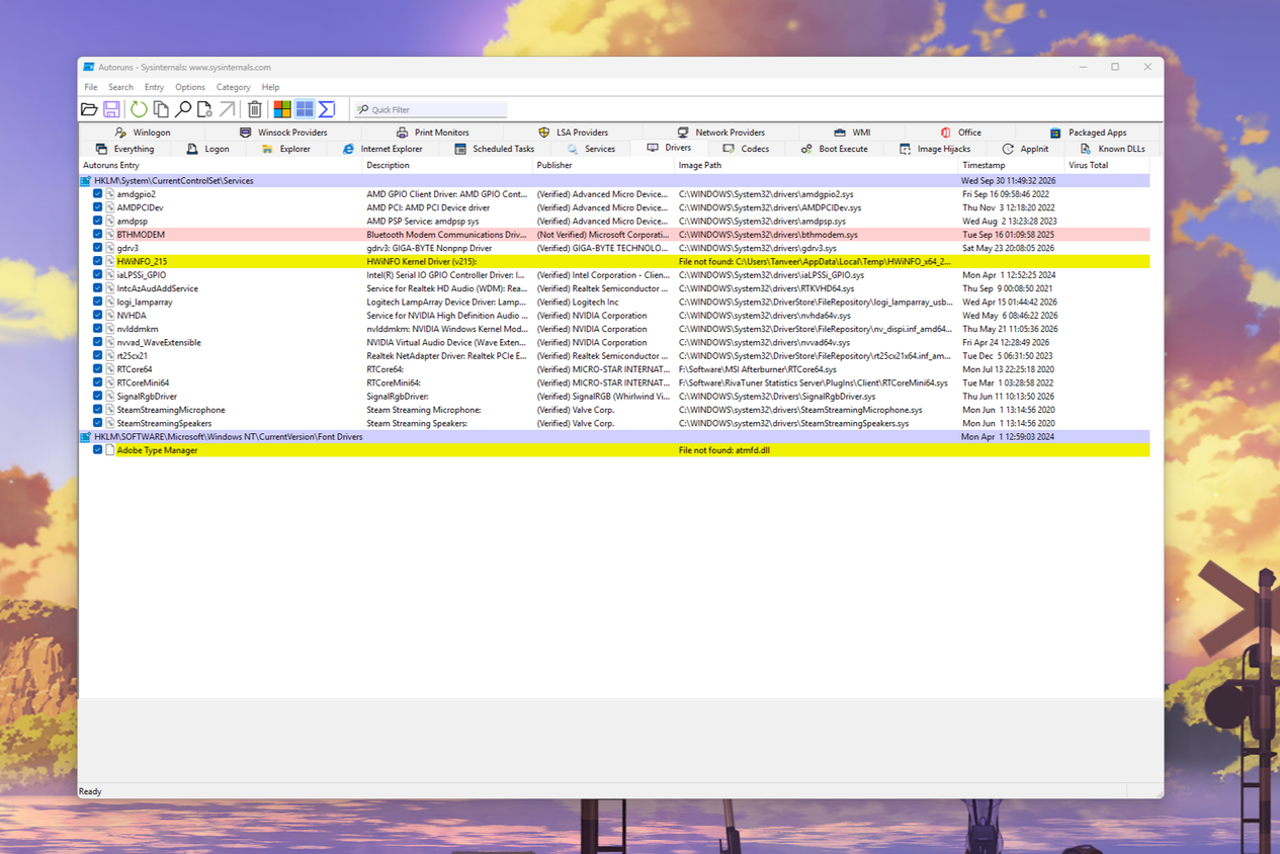Uncheck the amdgpio2 entry checkbox
This screenshot has width=1280, height=854.
pyautogui.click(x=98, y=194)
